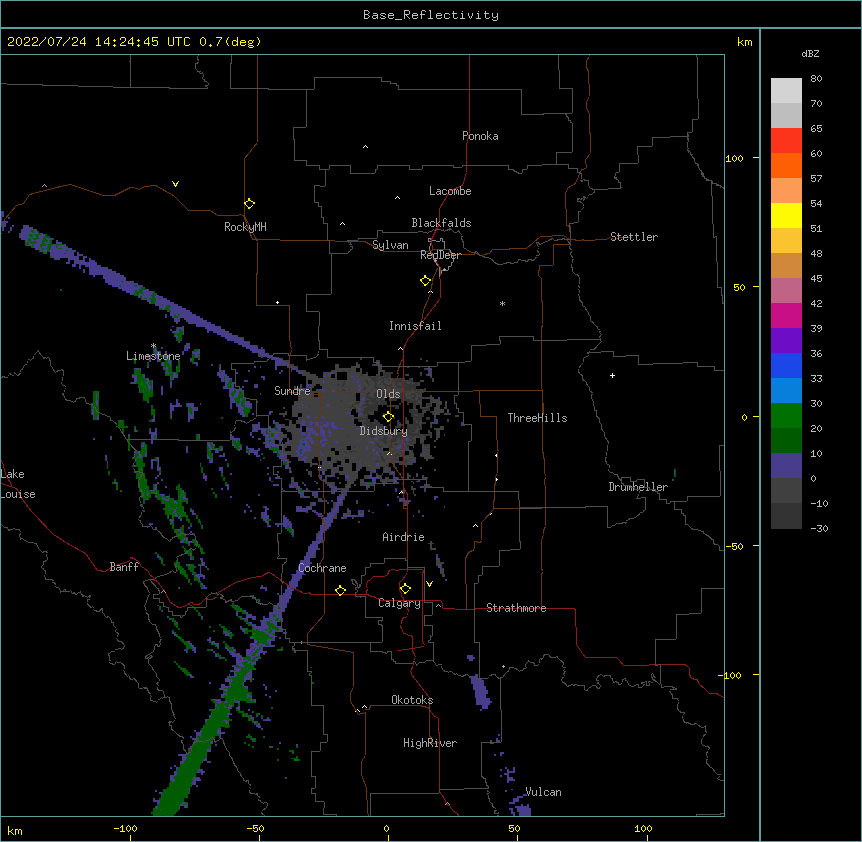
Task: Click the 80 value in the dBZ legend
Action: [x=816, y=79]
